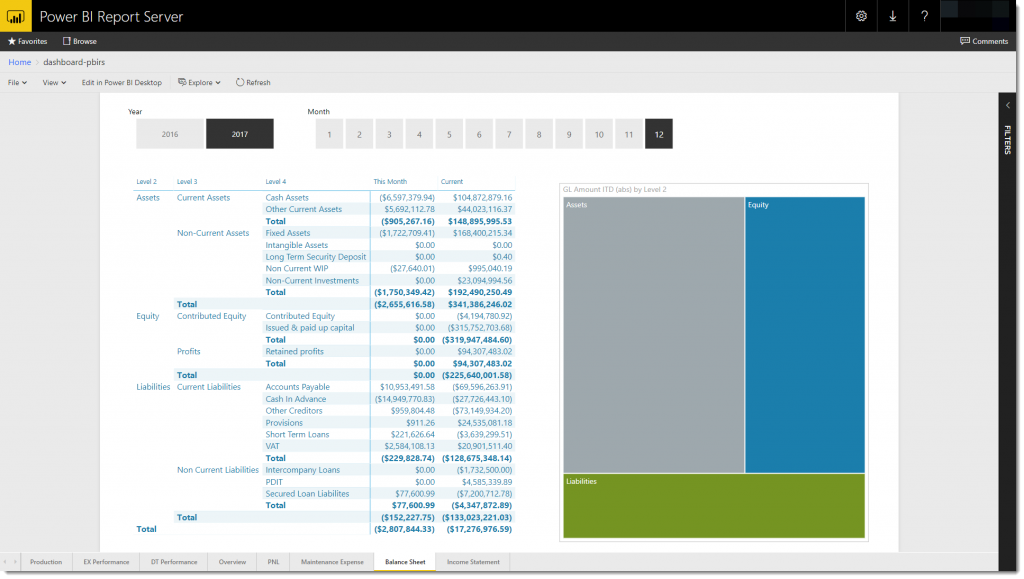Click the Level 4 column header
Viewport: 1024px width, 579px height.
coord(276,182)
